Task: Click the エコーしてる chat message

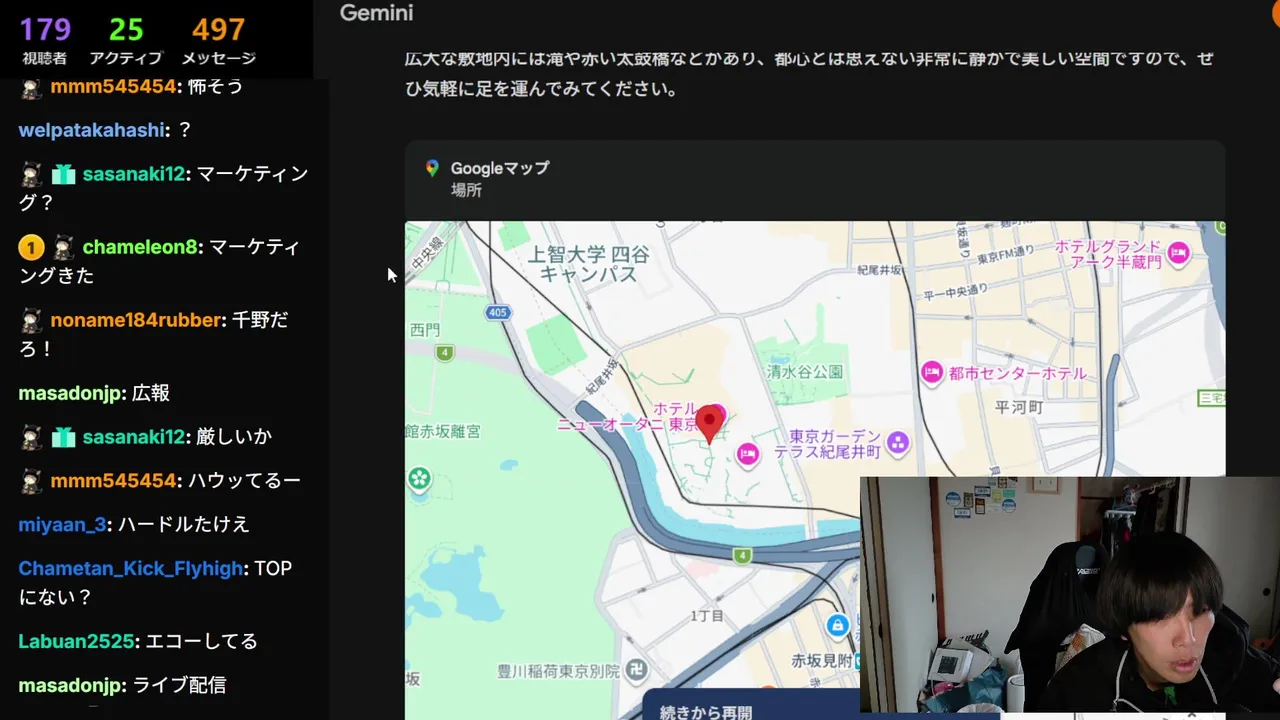Action: [x=200, y=641]
